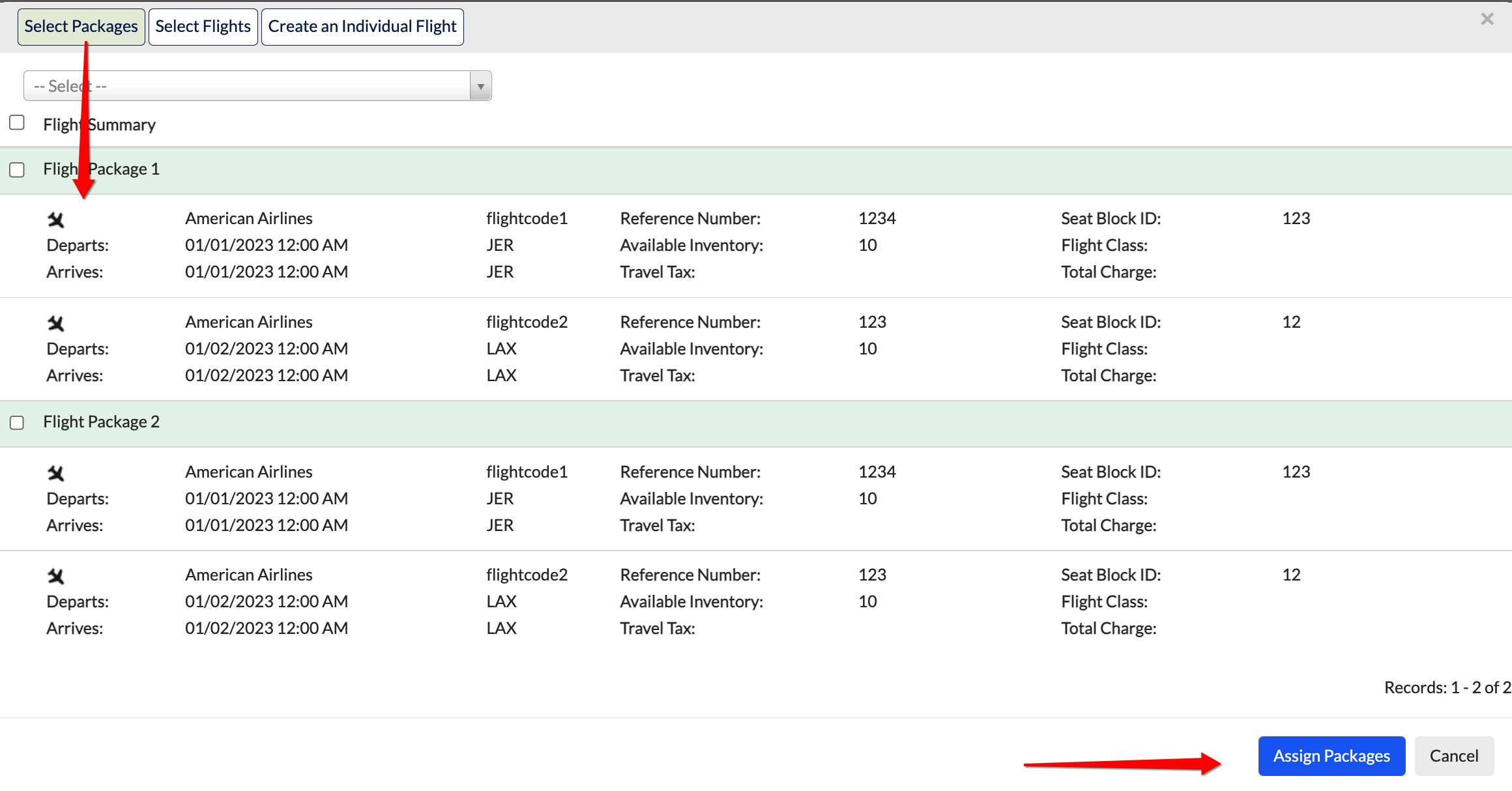The width and height of the screenshot is (1512, 791).
Task: Click the -- Select -- combo box field
Action: click(257, 86)
